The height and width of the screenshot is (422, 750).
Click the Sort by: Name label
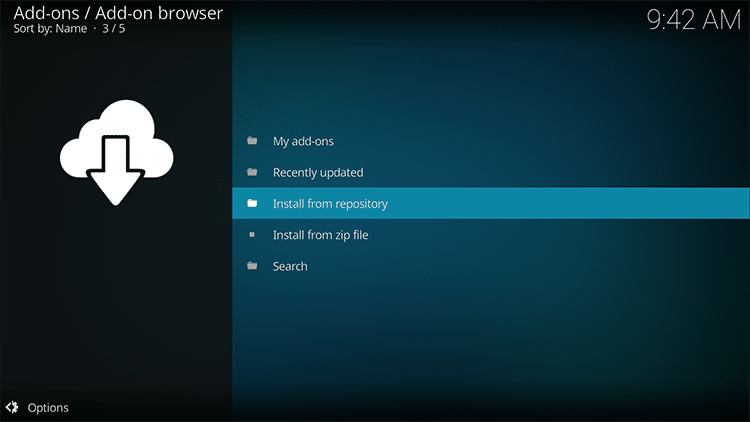49,30
